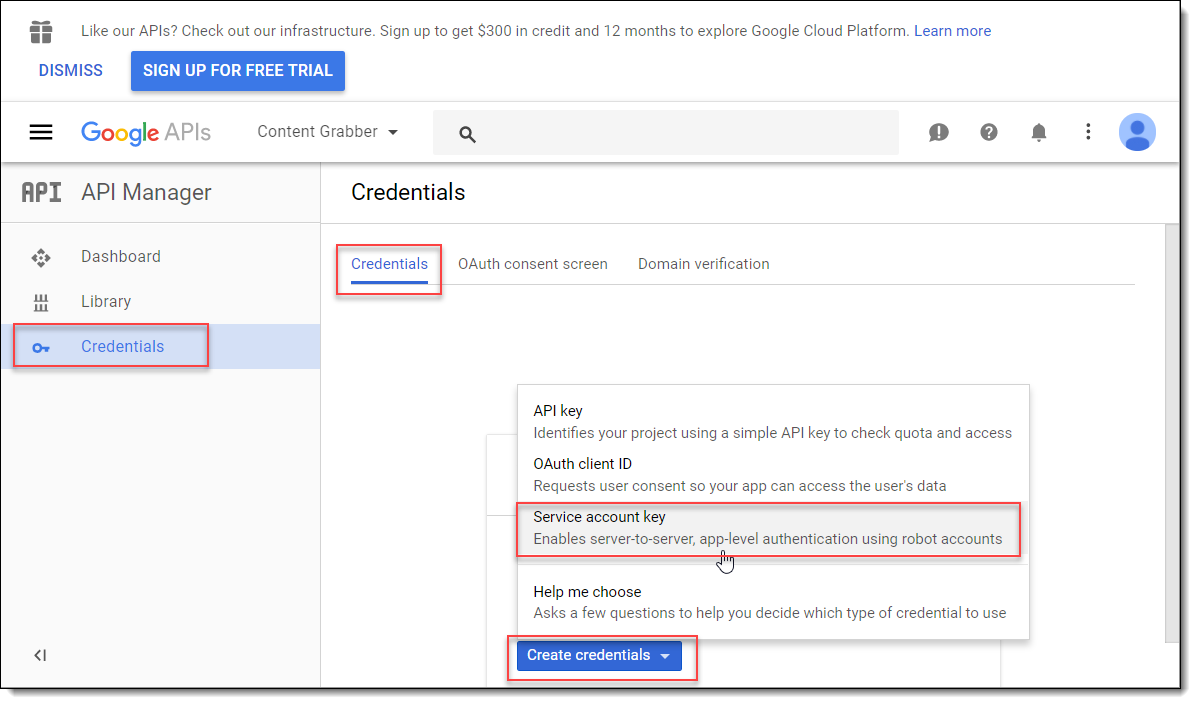Choose Service account key option
Viewport: 1196px width, 704px height.
coord(773,528)
